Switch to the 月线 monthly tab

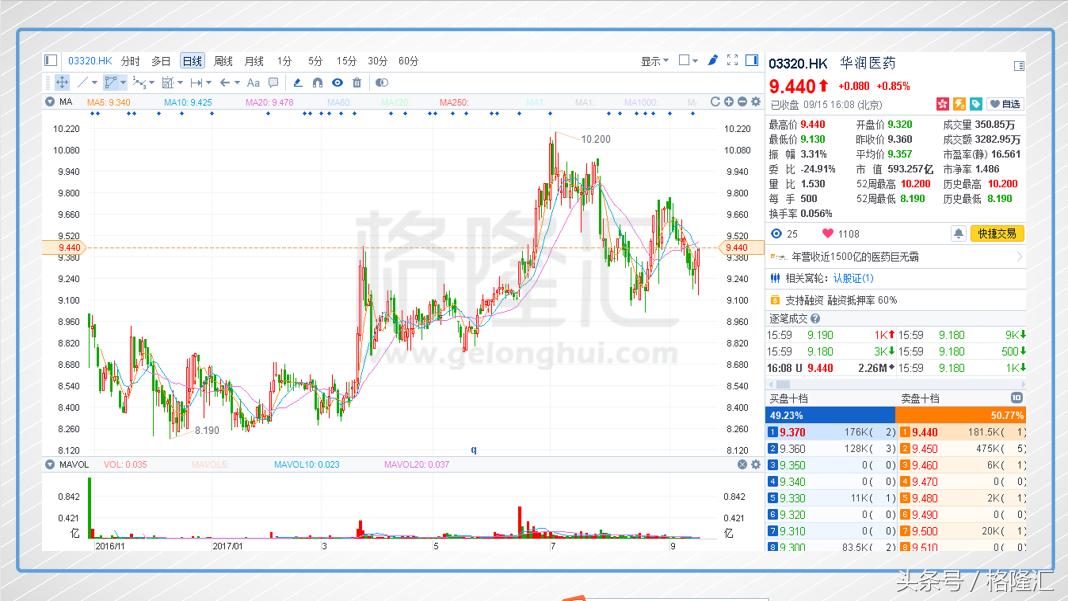tap(253, 61)
